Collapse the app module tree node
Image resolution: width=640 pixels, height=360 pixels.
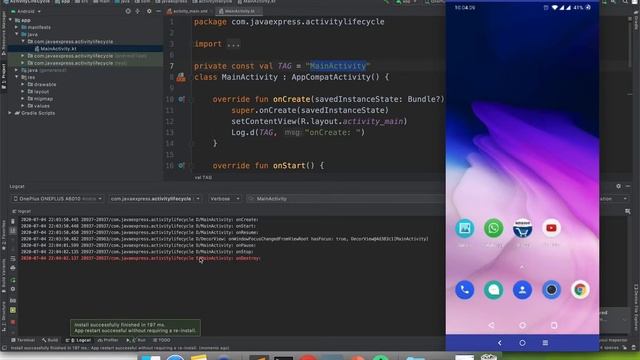click(11, 20)
